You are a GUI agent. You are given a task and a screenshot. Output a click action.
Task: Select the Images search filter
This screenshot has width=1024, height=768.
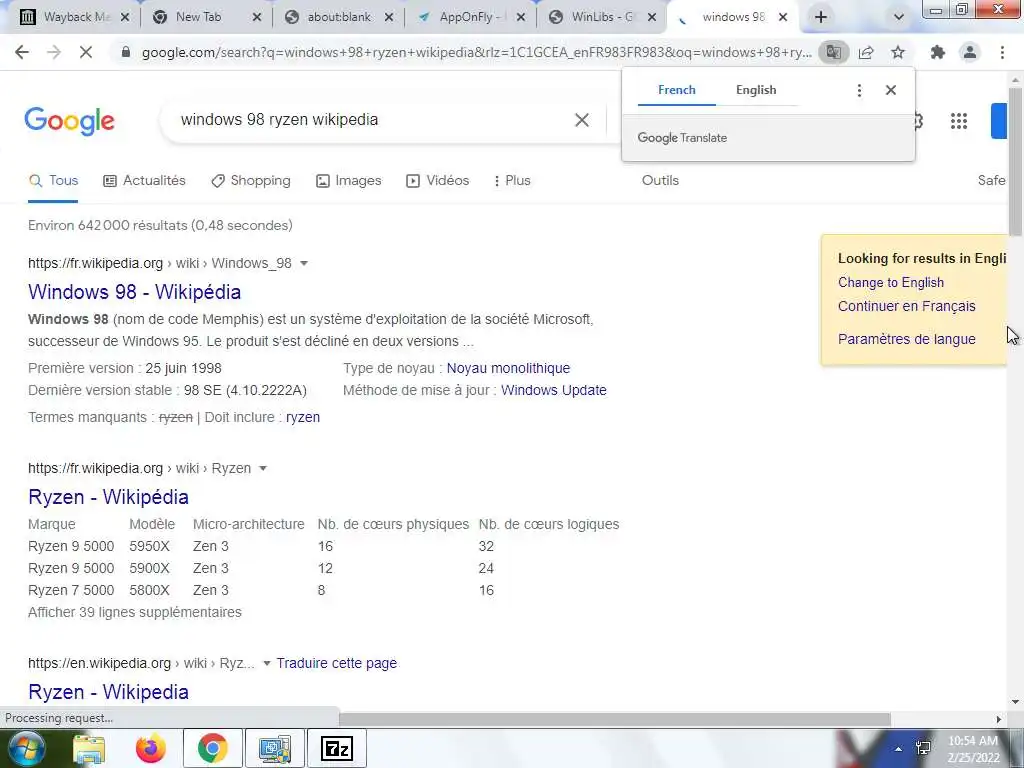point(349,181)
